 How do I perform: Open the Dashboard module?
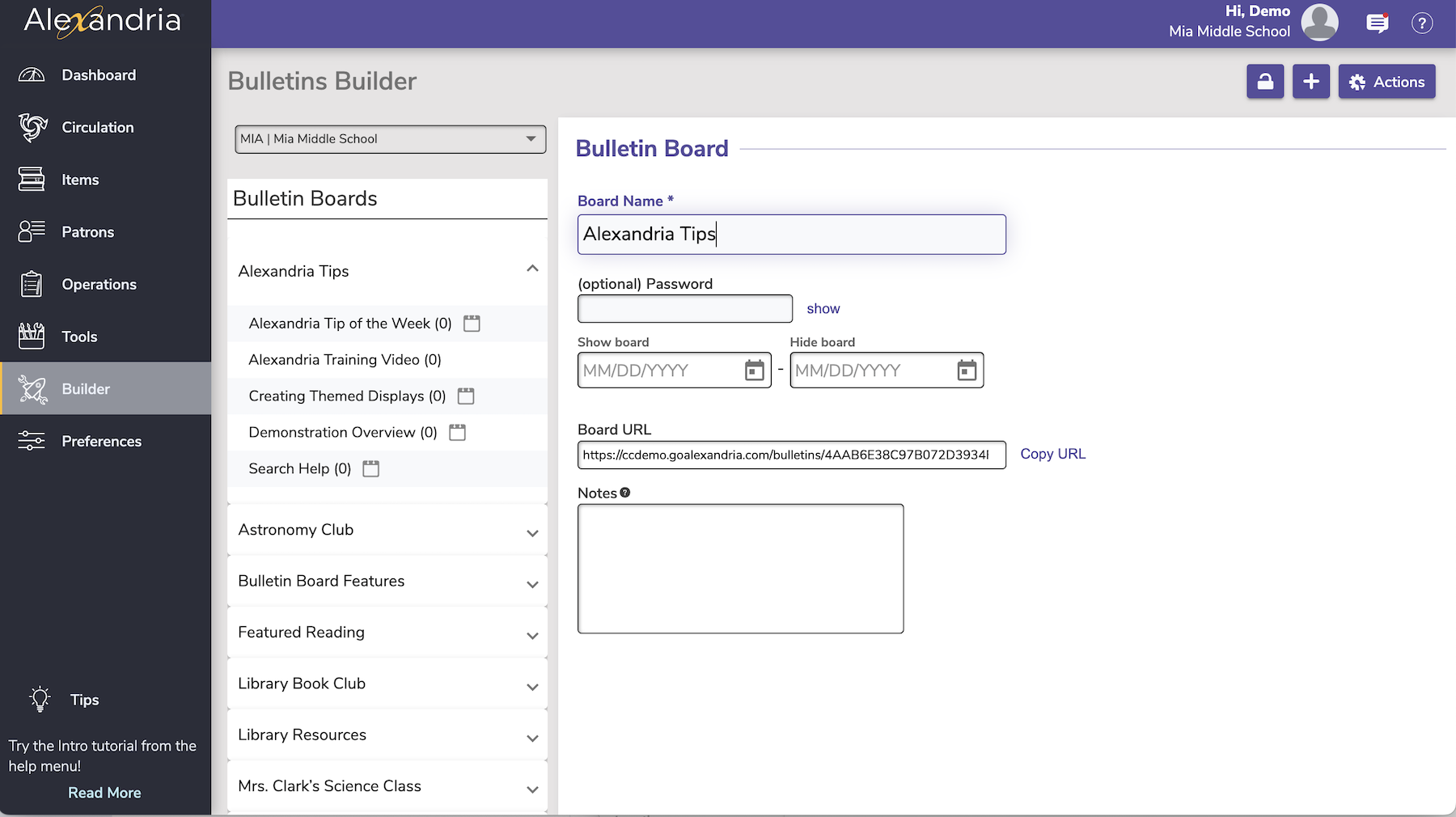pyautogui.click(x=98, y=74)
